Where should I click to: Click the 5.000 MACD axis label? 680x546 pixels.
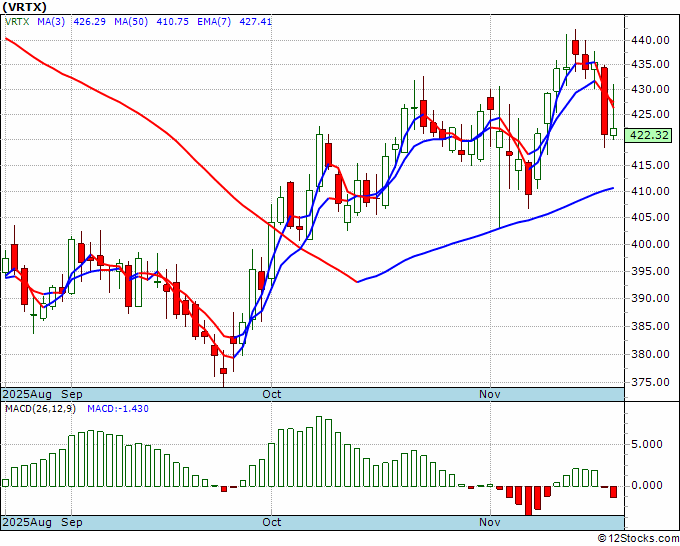pos(647,445)
